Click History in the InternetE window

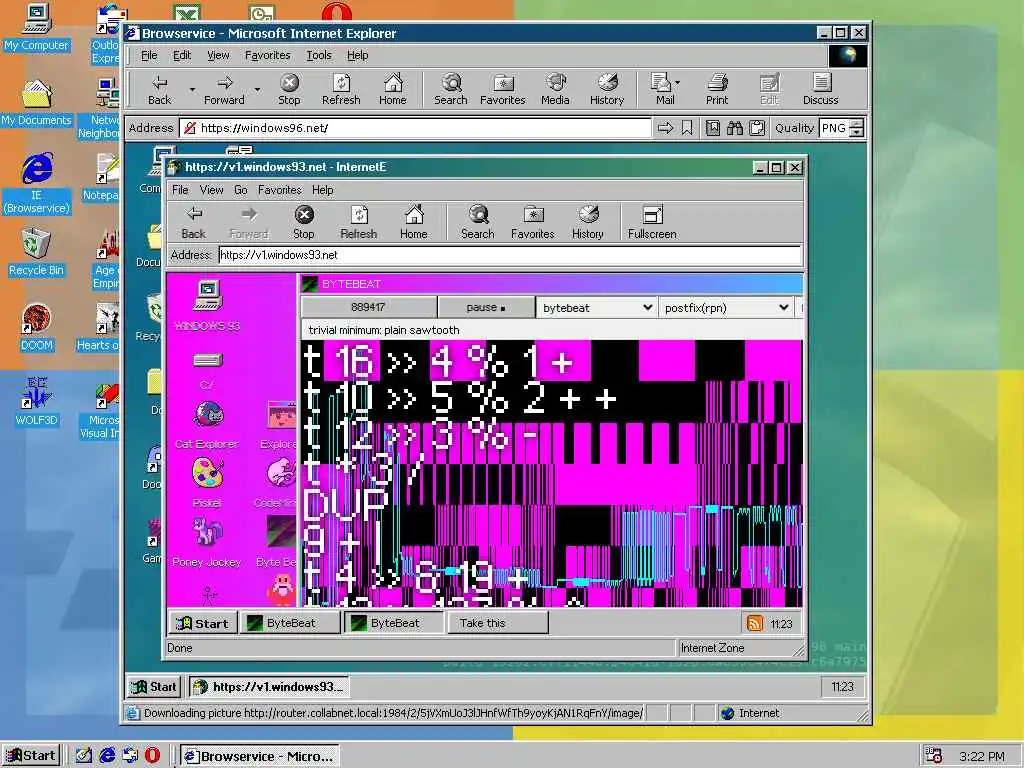(x=588, y=223)
